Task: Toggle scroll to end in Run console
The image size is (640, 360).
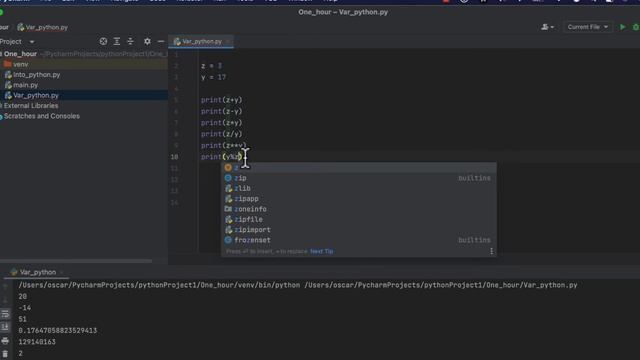Action: 5,327
